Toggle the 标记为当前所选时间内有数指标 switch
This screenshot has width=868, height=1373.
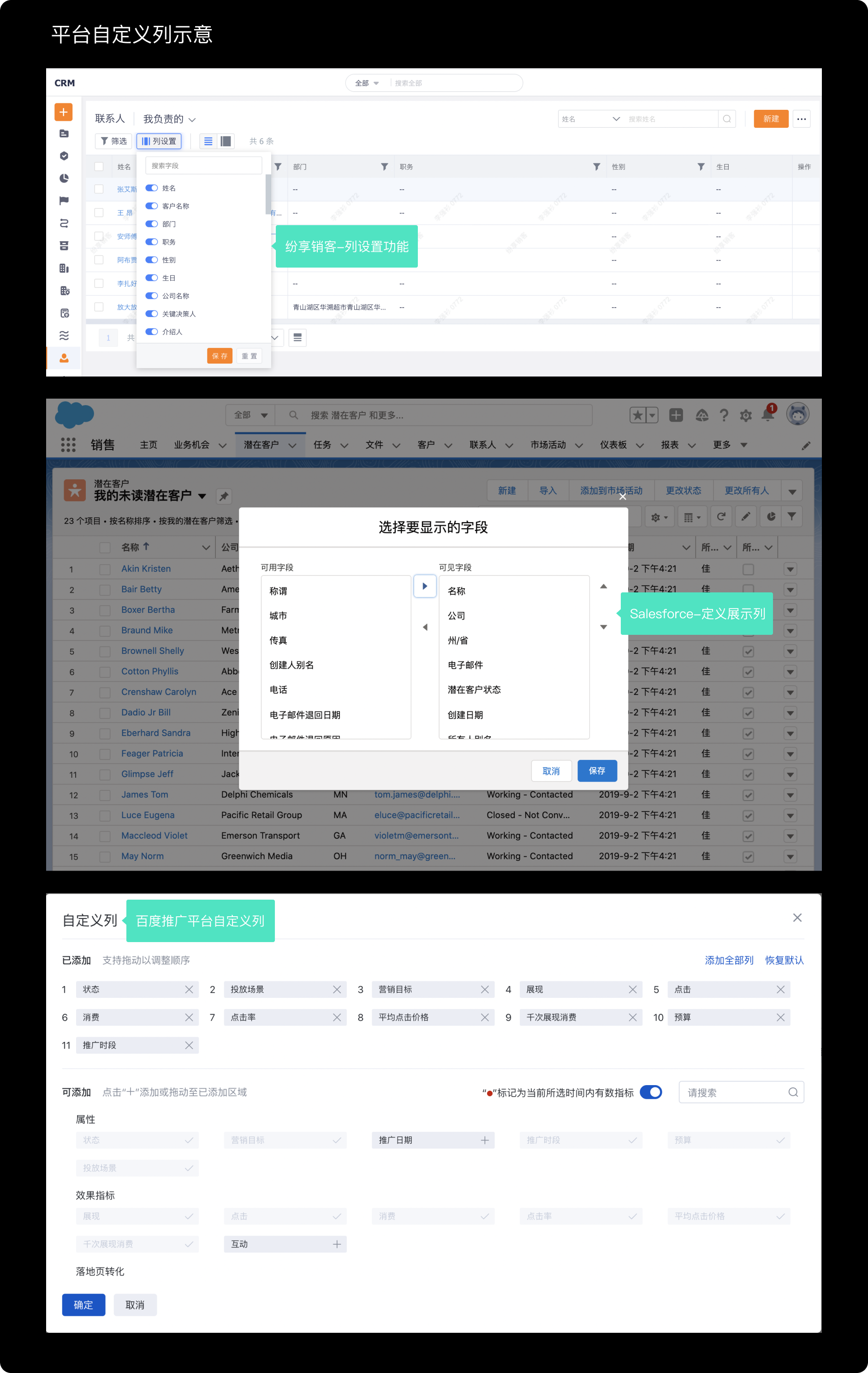click(651, 1092)
